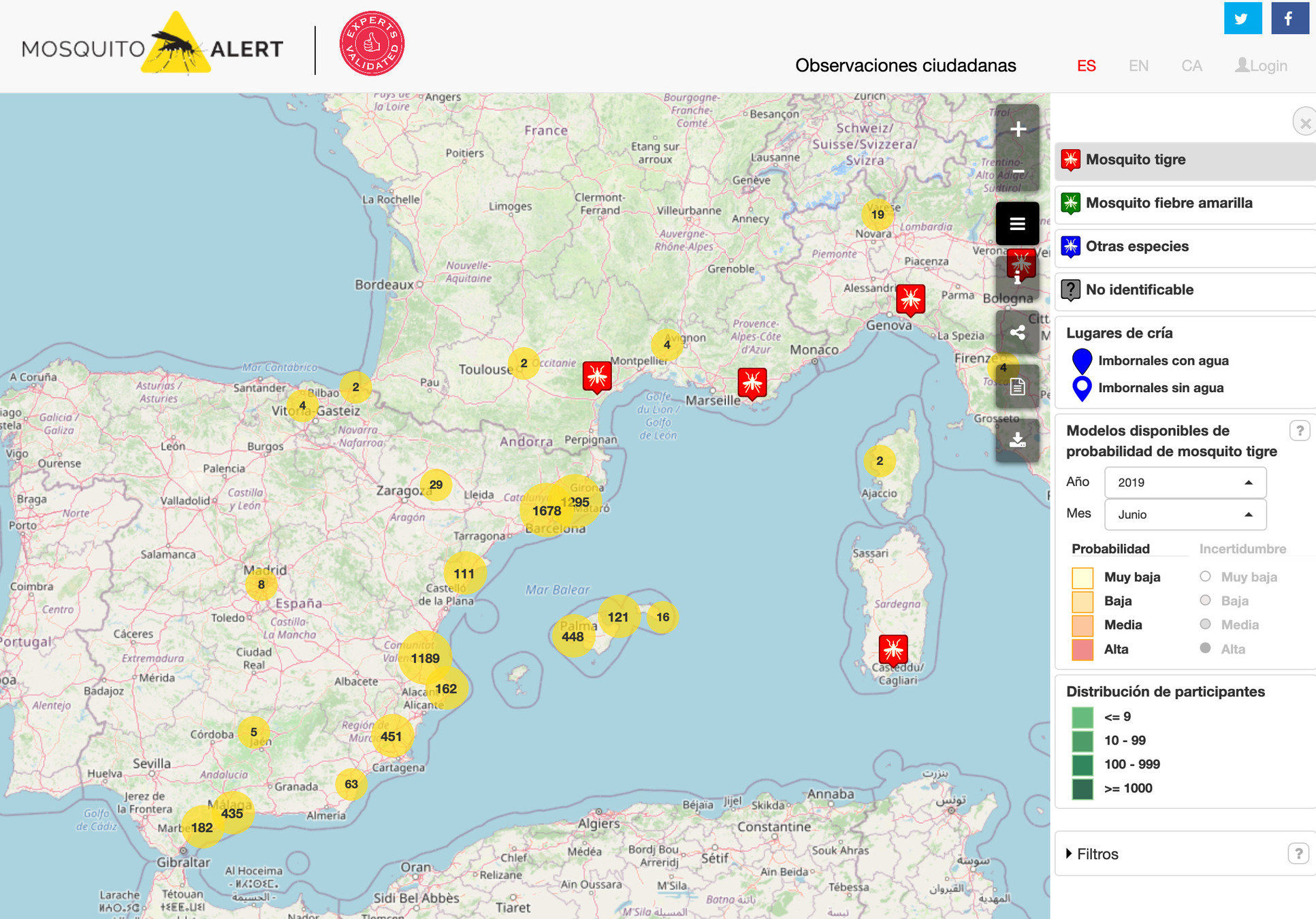The height and width of the screenshot is (919, 1316).
Task: Open the 182 cluster near Marbella
Action: [202, 828]
